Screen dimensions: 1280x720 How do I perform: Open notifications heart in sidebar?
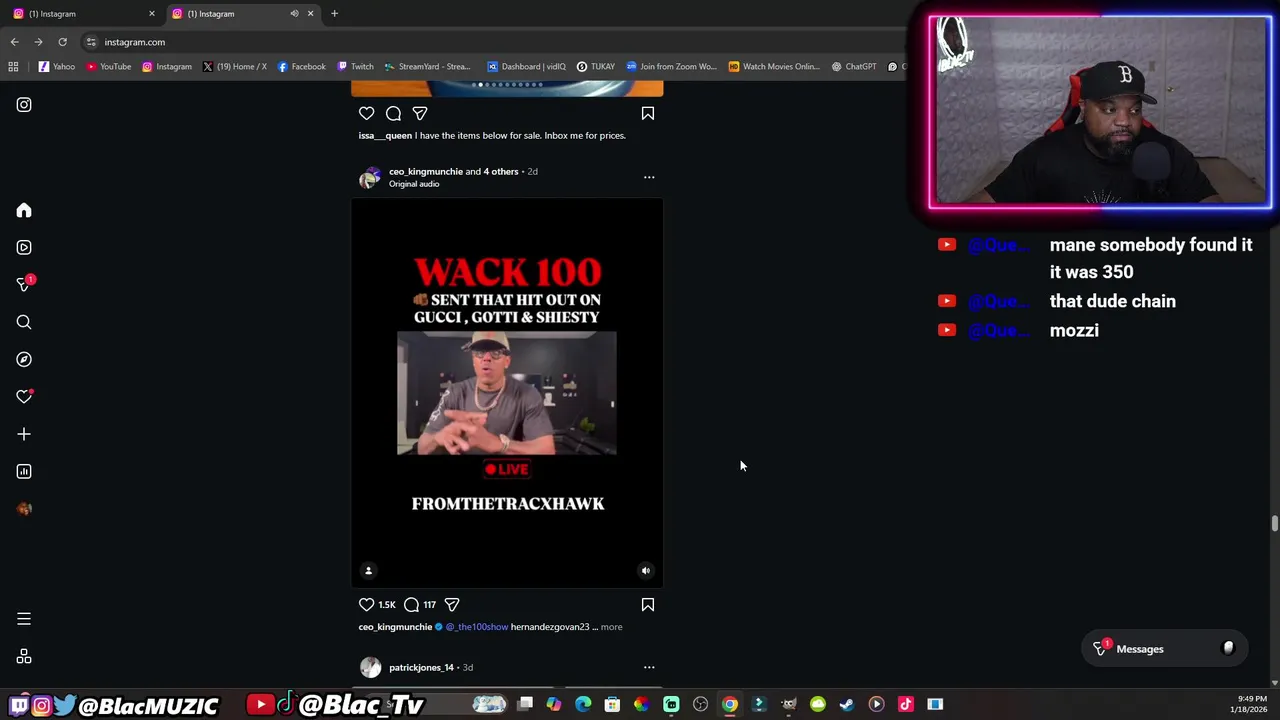[24, 397]
